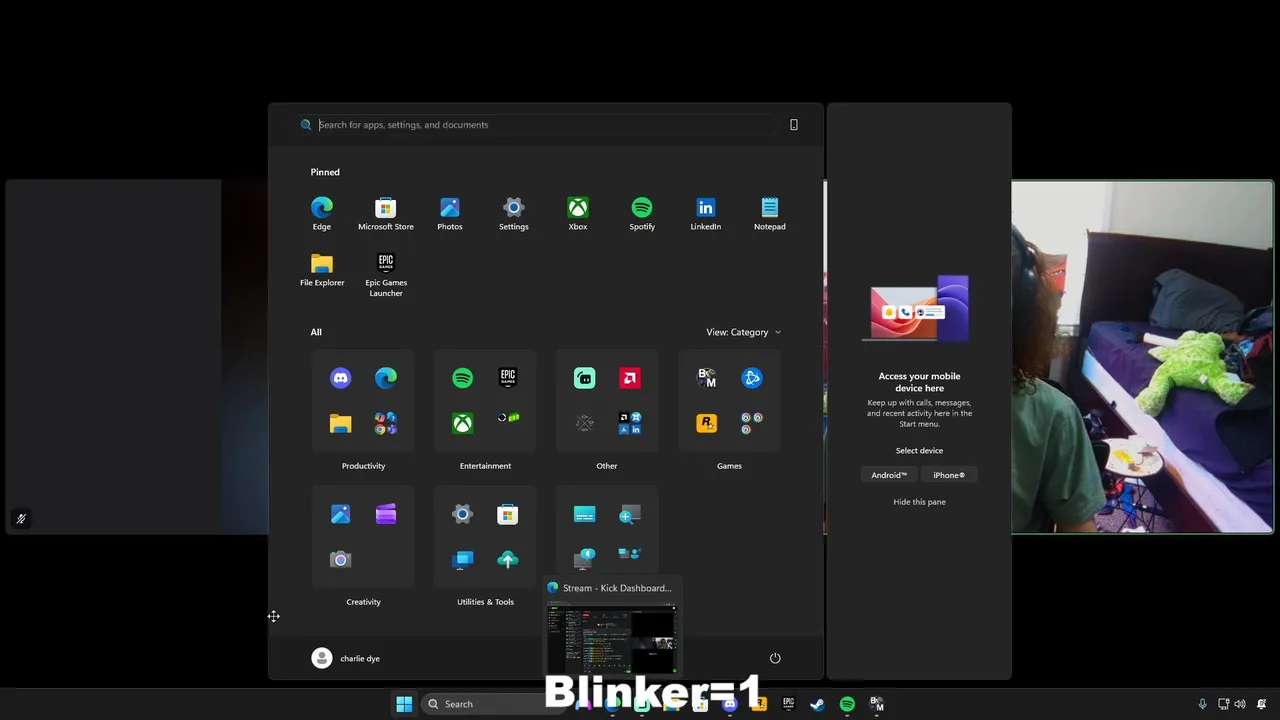
Task: Open pinned Microsoft Store app
Action: (385, 213)
